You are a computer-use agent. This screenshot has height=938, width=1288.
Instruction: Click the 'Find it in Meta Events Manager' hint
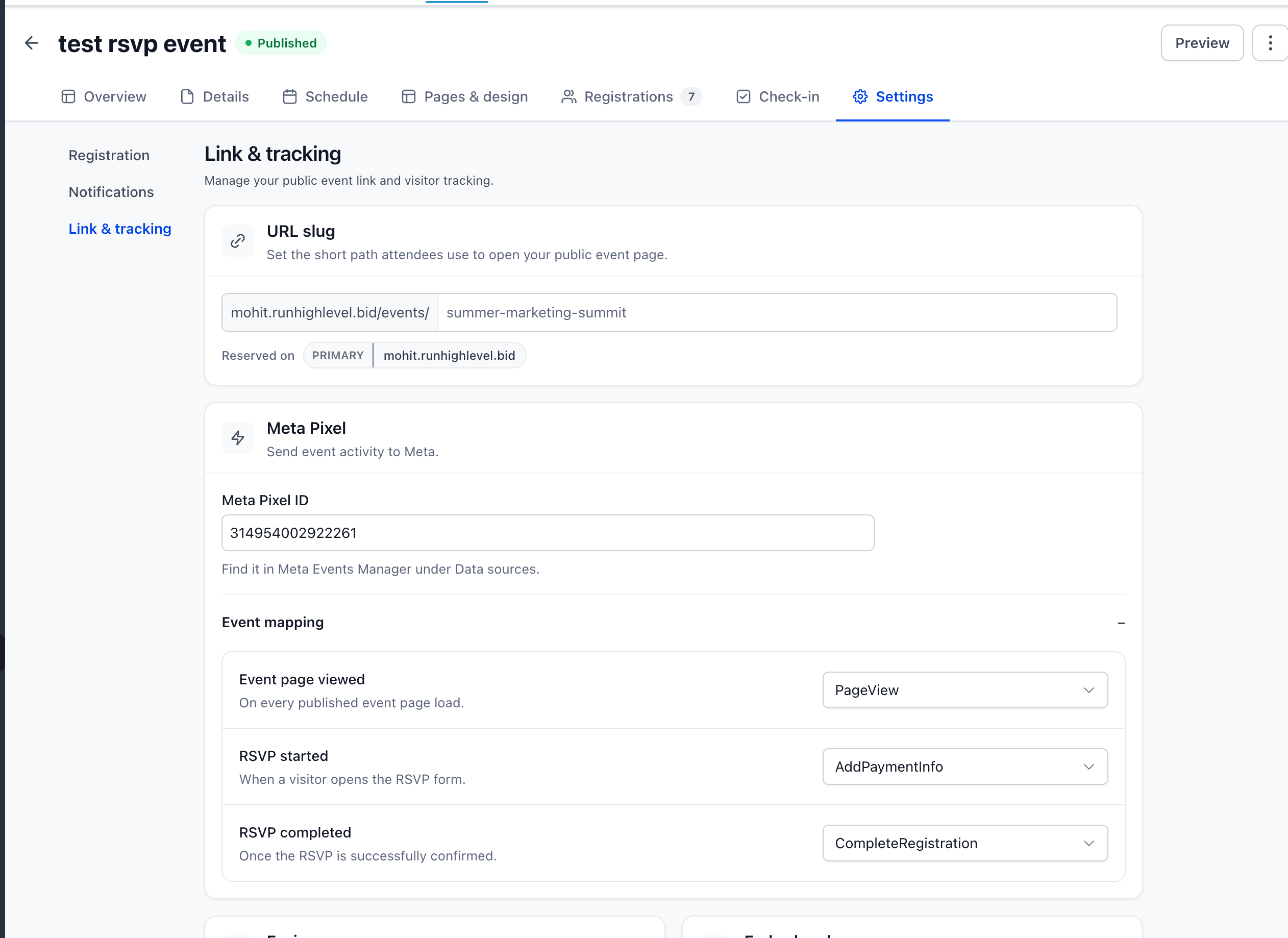380,569
